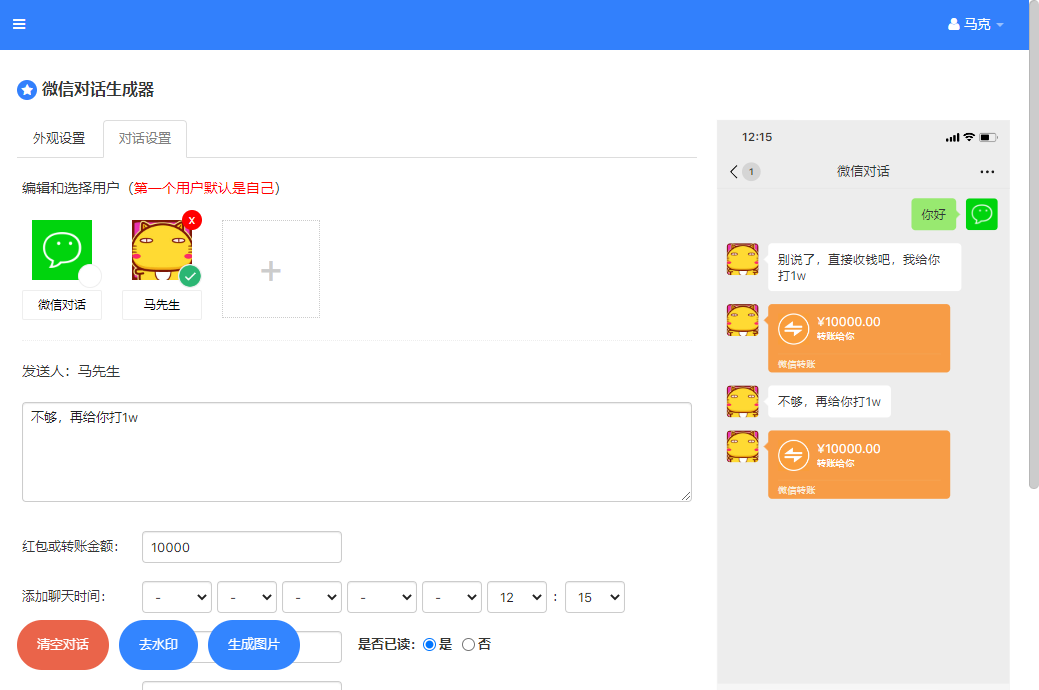The height and width of the screenshot is (690, 1039).
Task: Click the back chevron in the phone preview
Action: 734,171
